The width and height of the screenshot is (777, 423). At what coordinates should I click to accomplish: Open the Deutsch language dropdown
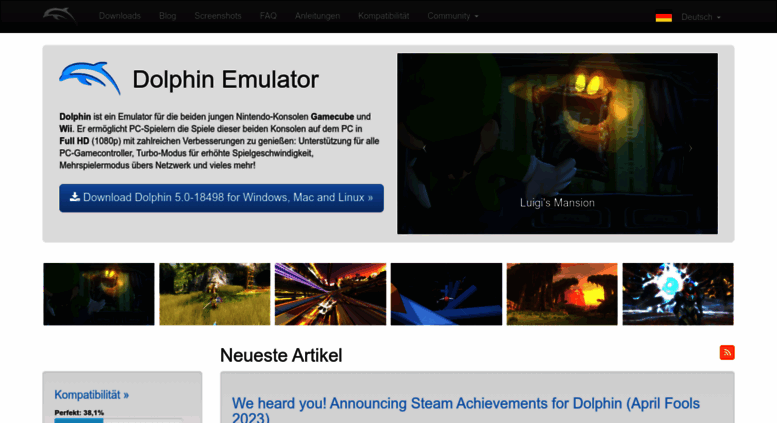pos(701,17)
